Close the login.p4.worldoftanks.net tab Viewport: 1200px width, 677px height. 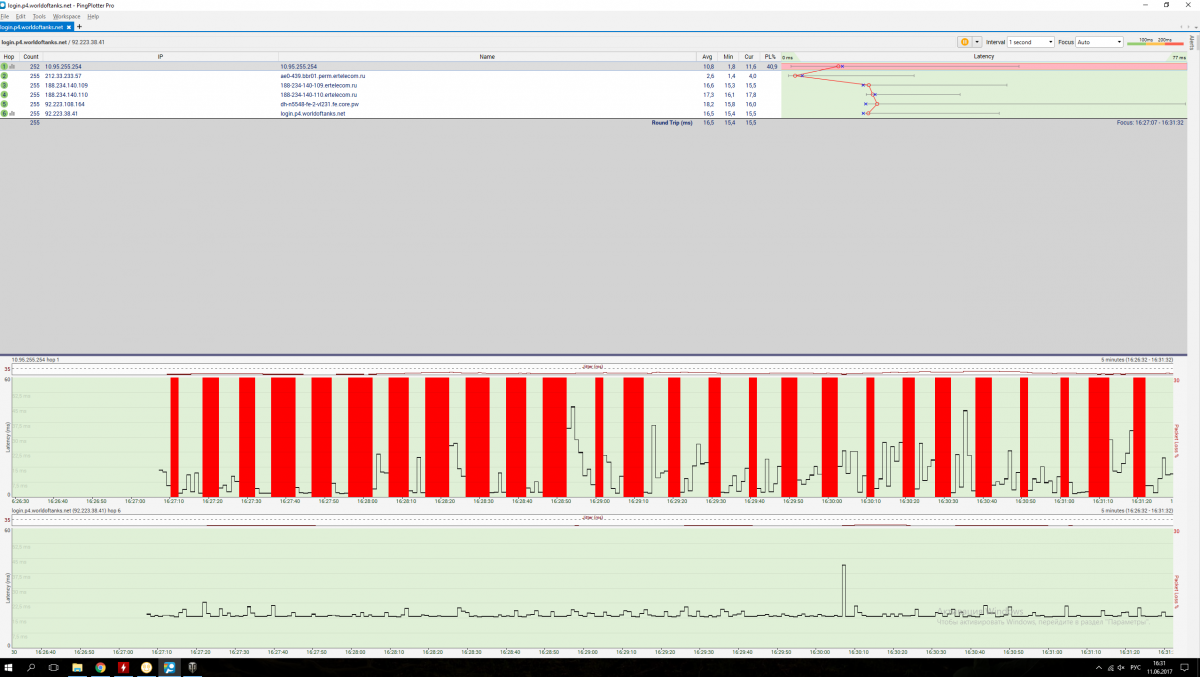click(x=70, y=27)
